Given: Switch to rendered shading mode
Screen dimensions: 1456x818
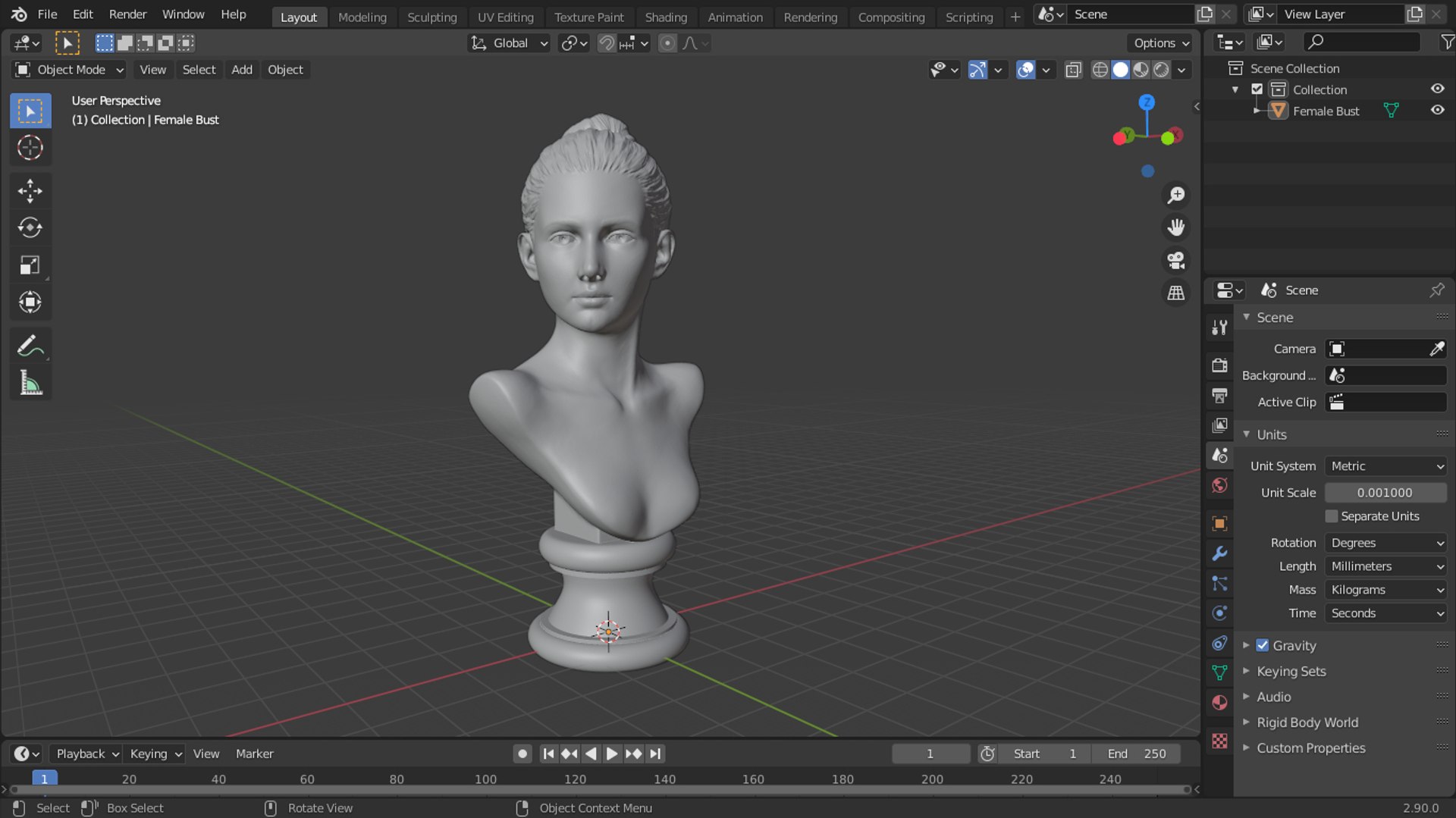Looking at the screenshot, I should pyautogui.click(x=1161, y=70).
